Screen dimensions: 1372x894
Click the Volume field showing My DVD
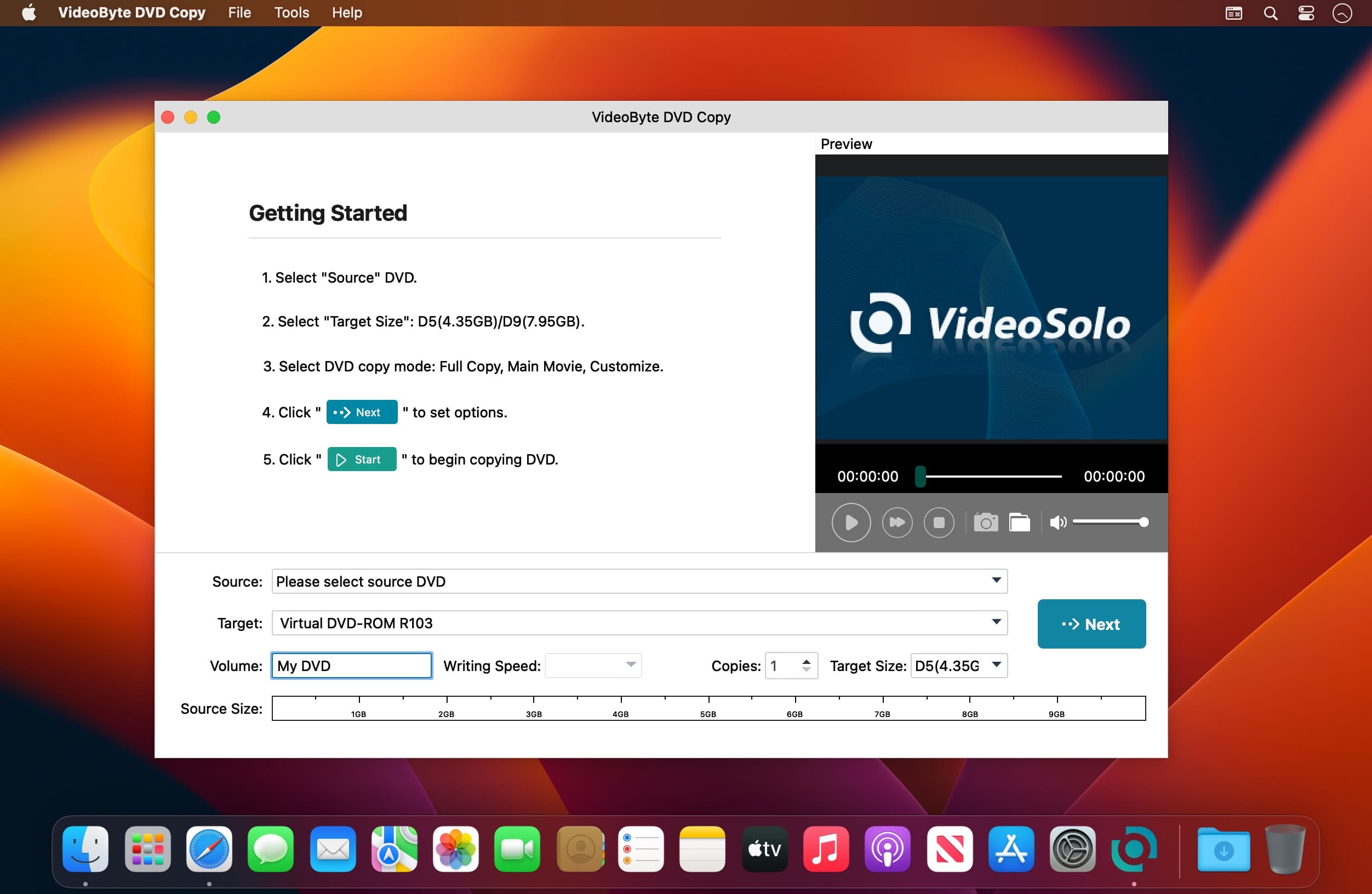(x=351, y=665)
